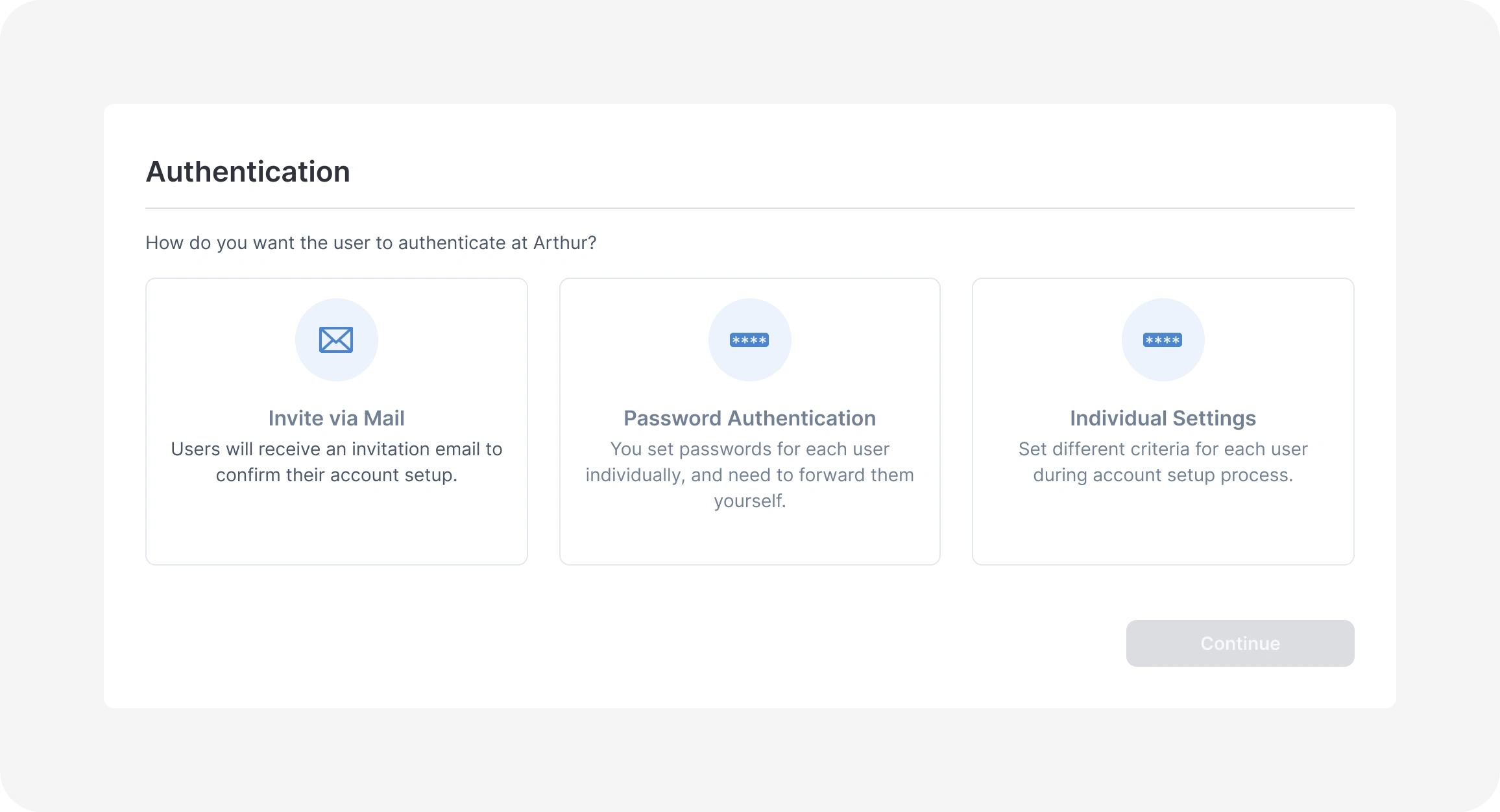Select the Invite via Mail option card
The width and height of the screenshot is (1500, 812).
[337, 422]
